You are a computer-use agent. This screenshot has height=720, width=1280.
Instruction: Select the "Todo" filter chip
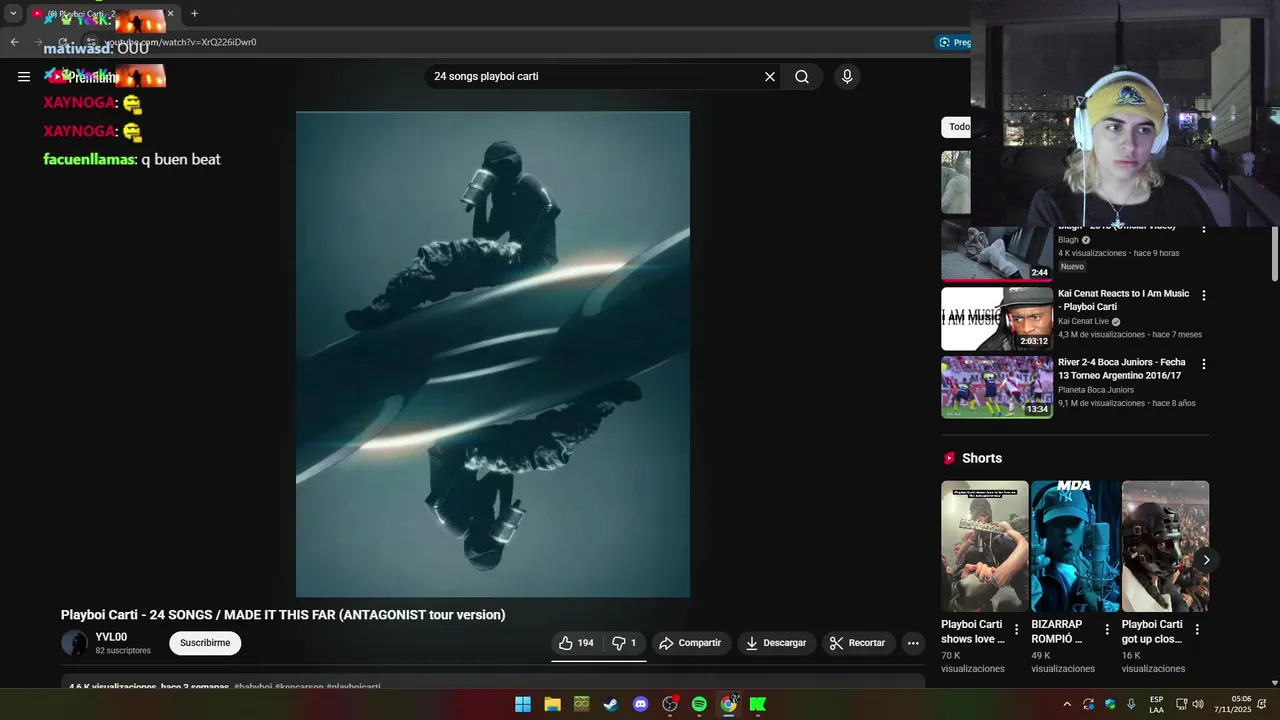(957, 127)
